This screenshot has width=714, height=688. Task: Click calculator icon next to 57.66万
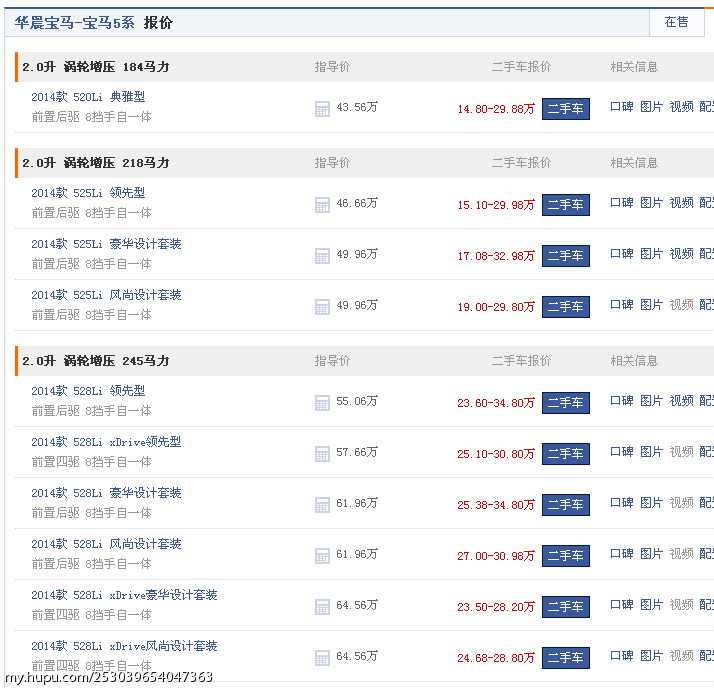322,454
